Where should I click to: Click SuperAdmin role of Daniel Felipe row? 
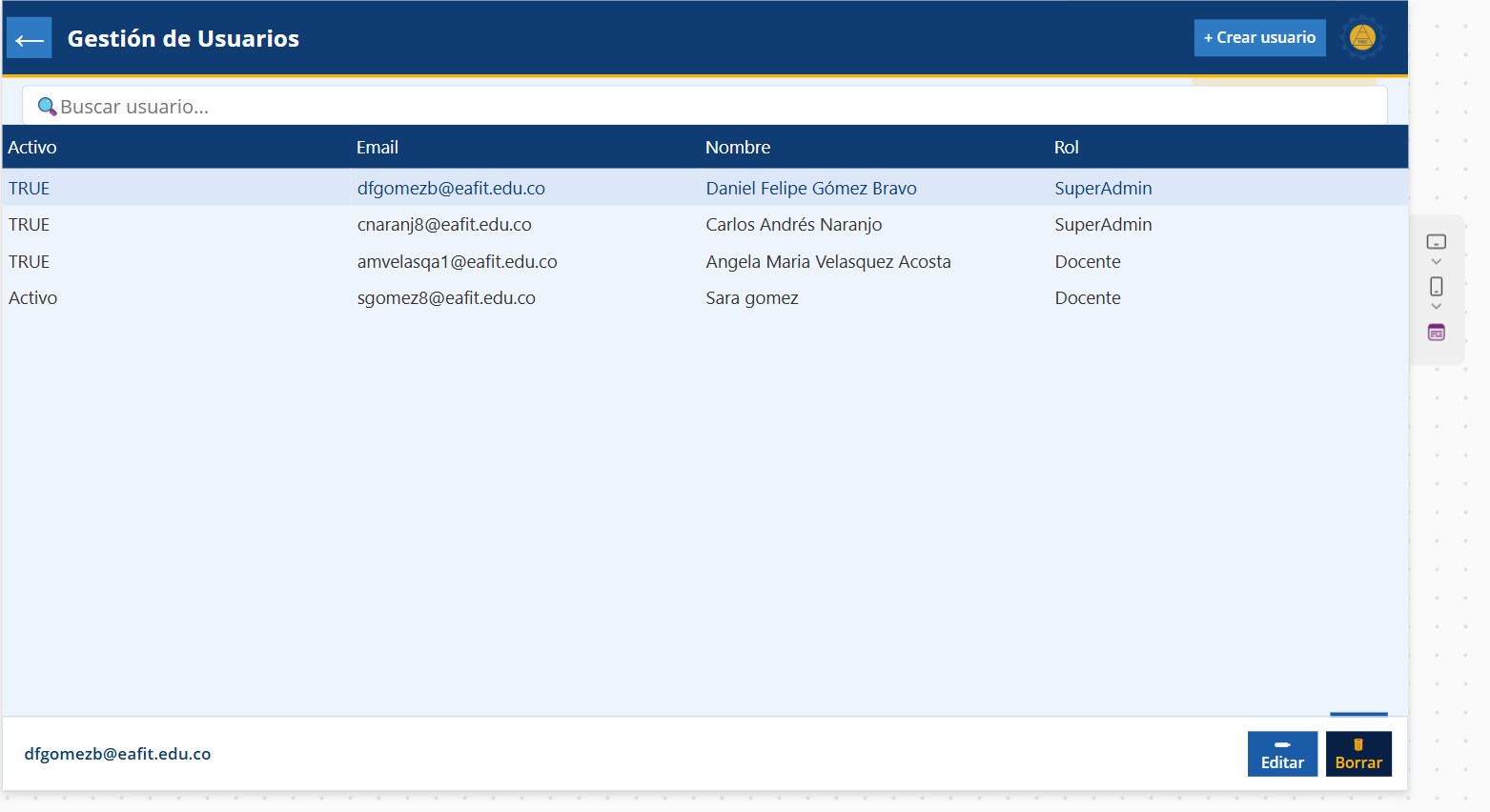click(1103, 189)
